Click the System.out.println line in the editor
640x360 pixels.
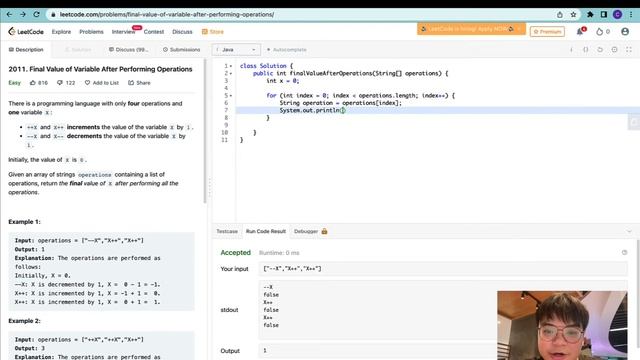pos(312,110)
